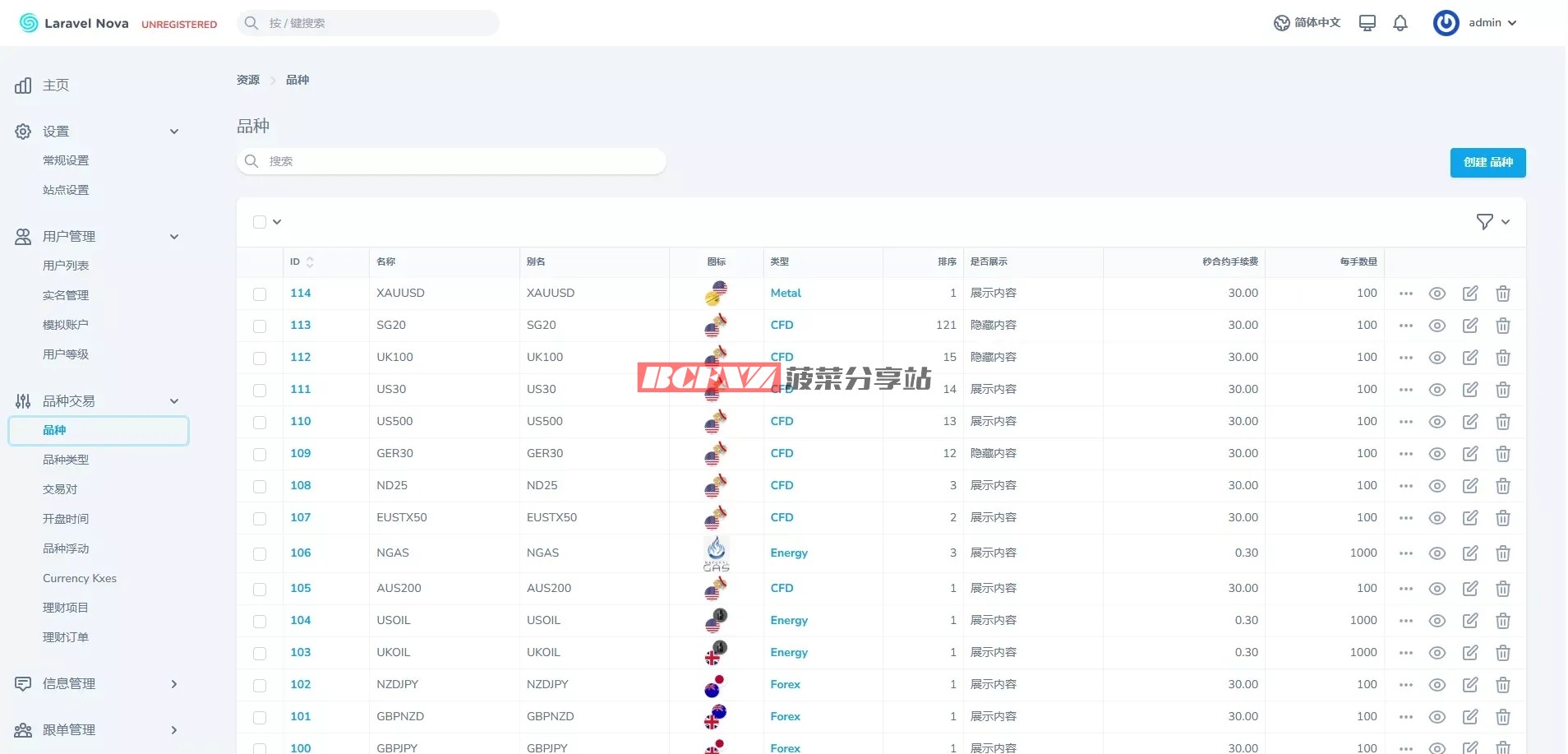Image resolution: width=1568 pixels, height=754 pixels.
Task: Tick the checkbox for GER30 row
Action: (260, 455)
